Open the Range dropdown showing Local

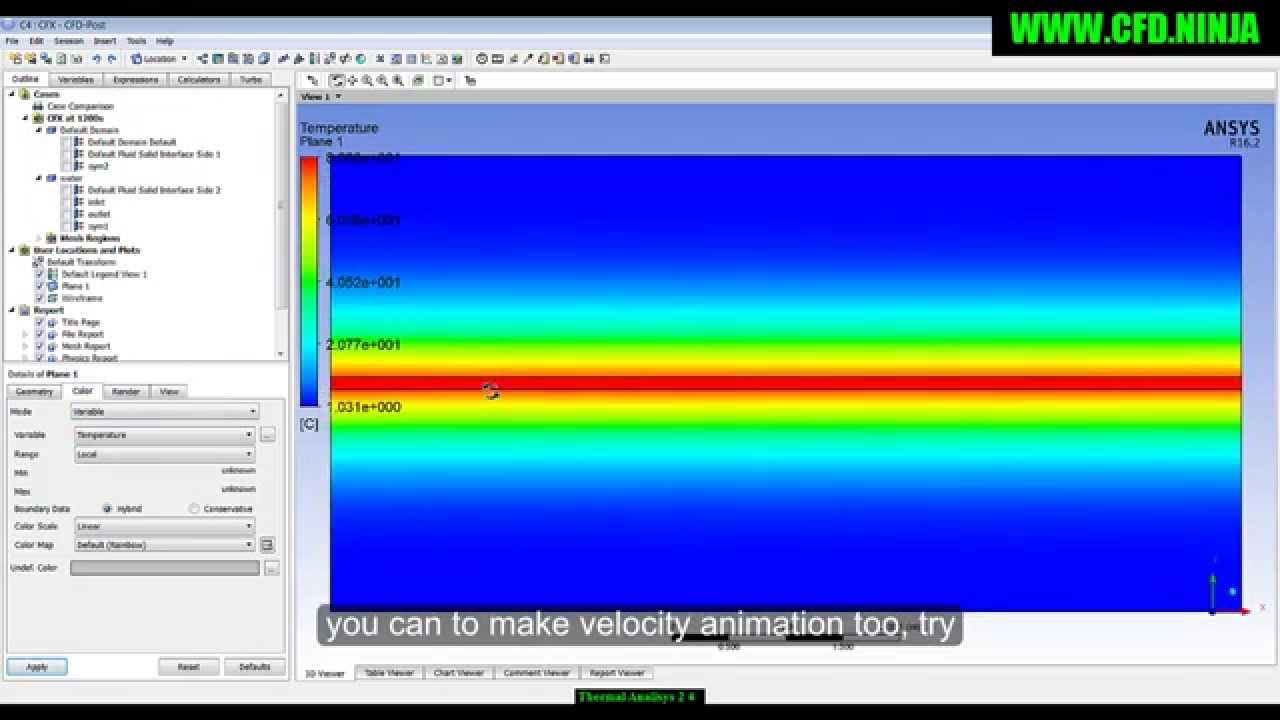[165, 454]
